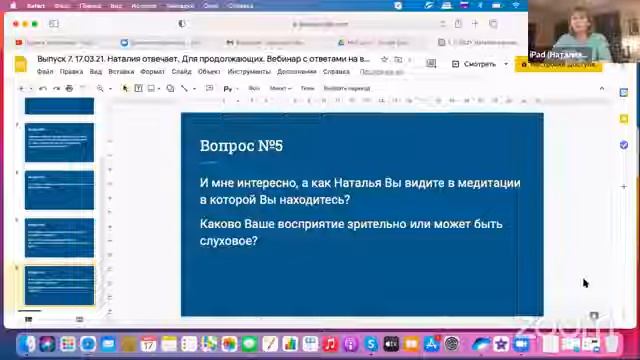Undo the last action in Slides
This screenshot has width=640, height=360.
click(43, 88)
